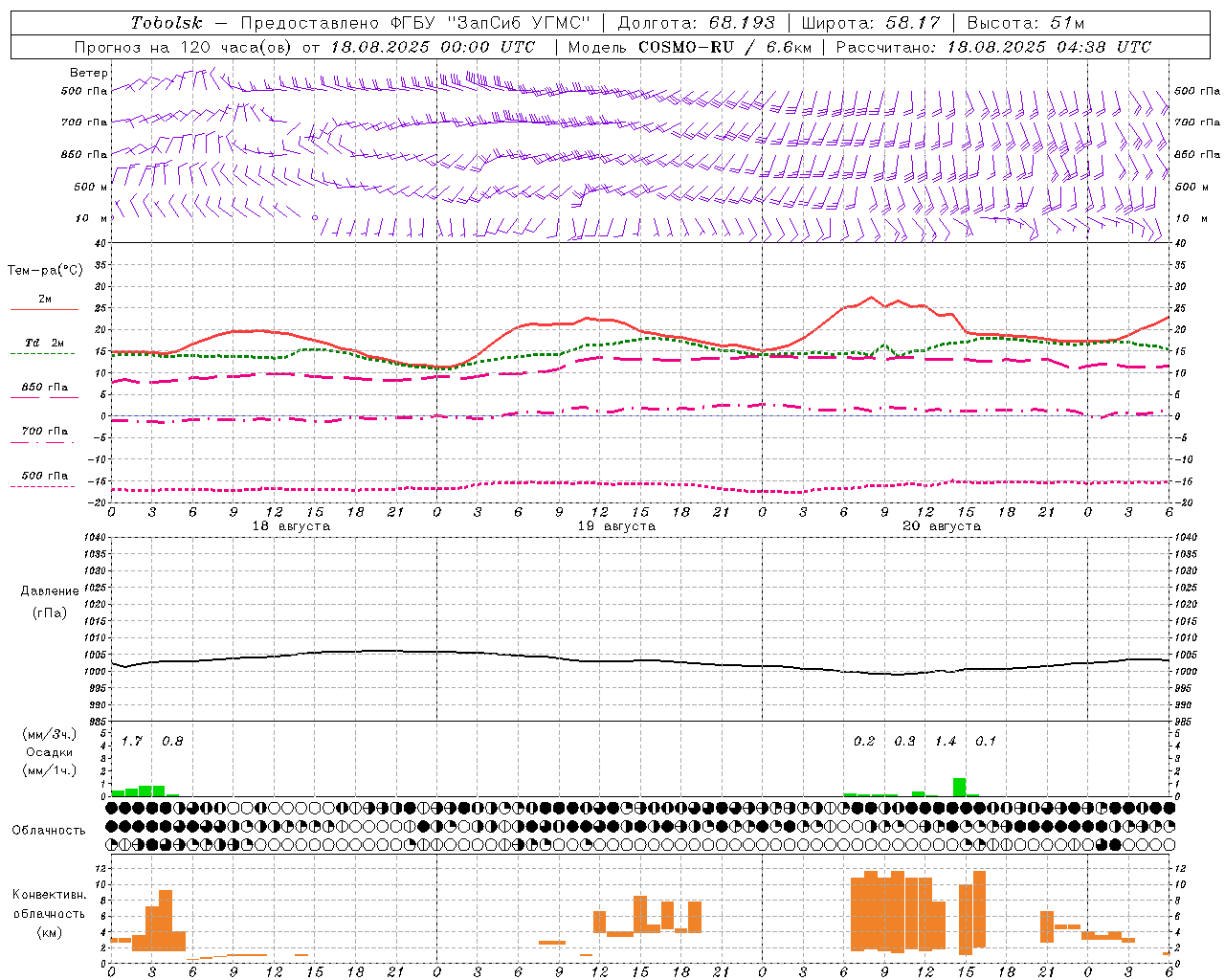Click the "(мм/1ч.)" precipitation unit label
Image resolution: width=1225 pixels, height=980 pixels.
coord(50,770)
